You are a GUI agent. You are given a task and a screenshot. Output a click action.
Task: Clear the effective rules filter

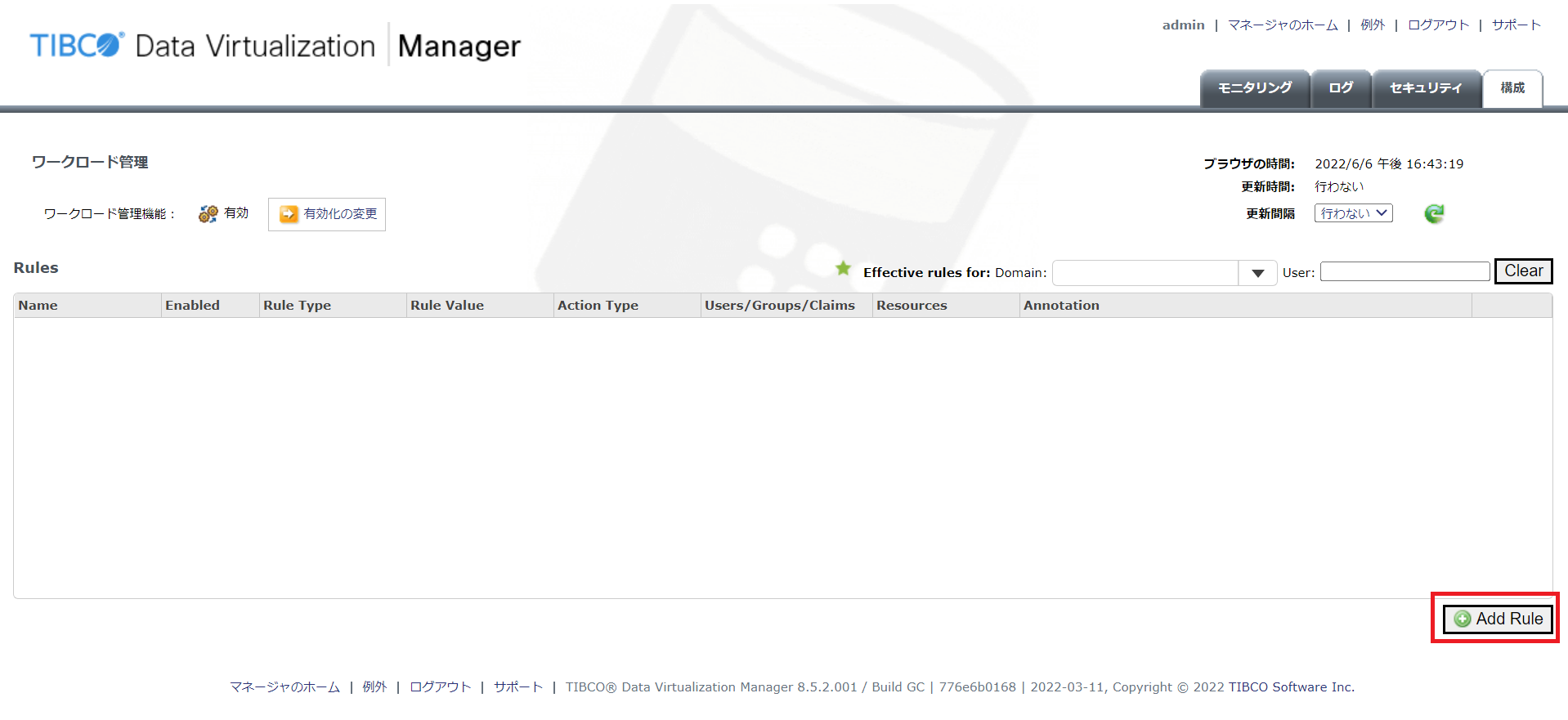pyautogui.click(x=1522, y=271)
